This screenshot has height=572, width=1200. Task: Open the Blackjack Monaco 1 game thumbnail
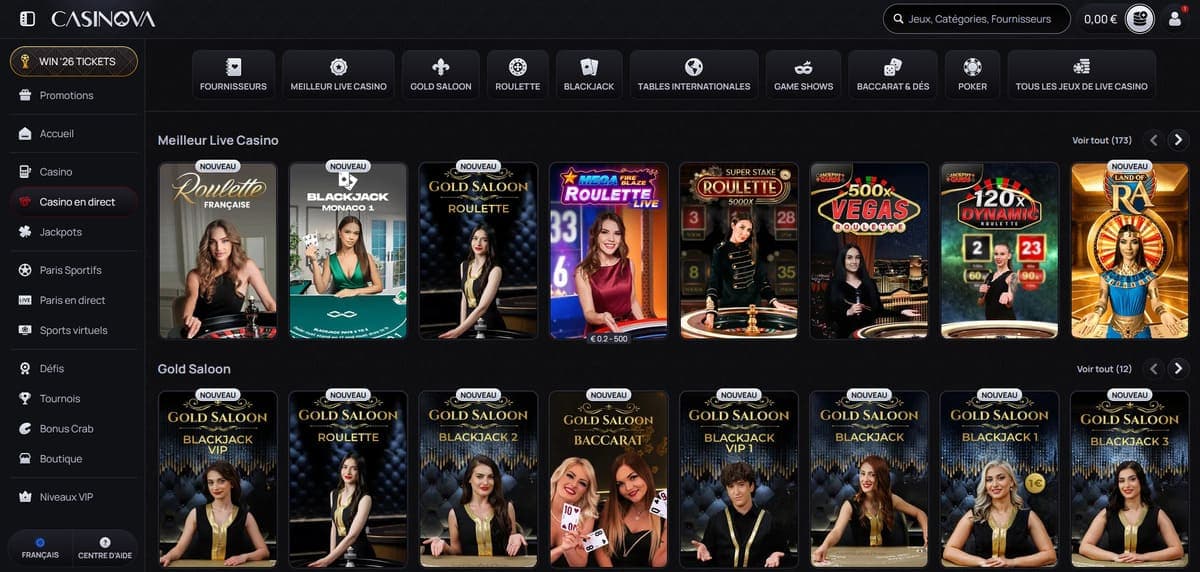pyautogui.click(x=348, y=251)
